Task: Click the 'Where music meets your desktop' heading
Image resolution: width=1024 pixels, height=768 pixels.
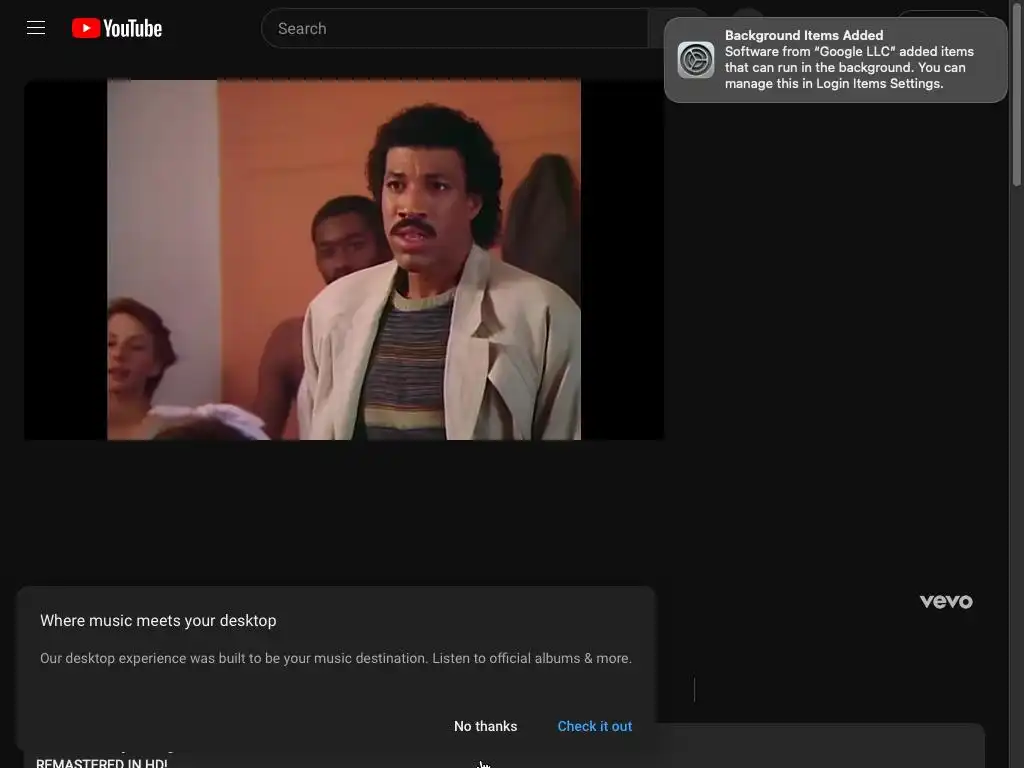Action: tap(158, 620)
